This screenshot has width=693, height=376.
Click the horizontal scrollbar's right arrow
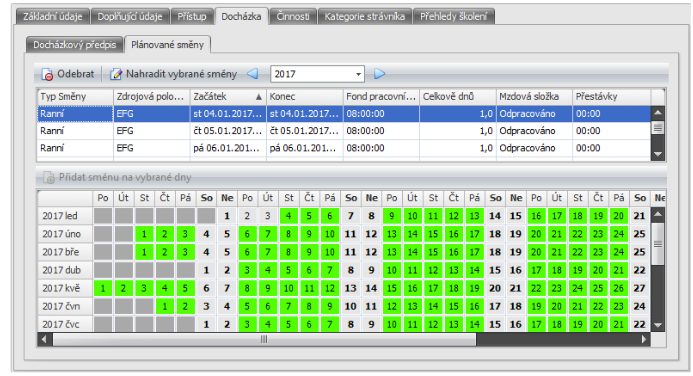(644, 339)
